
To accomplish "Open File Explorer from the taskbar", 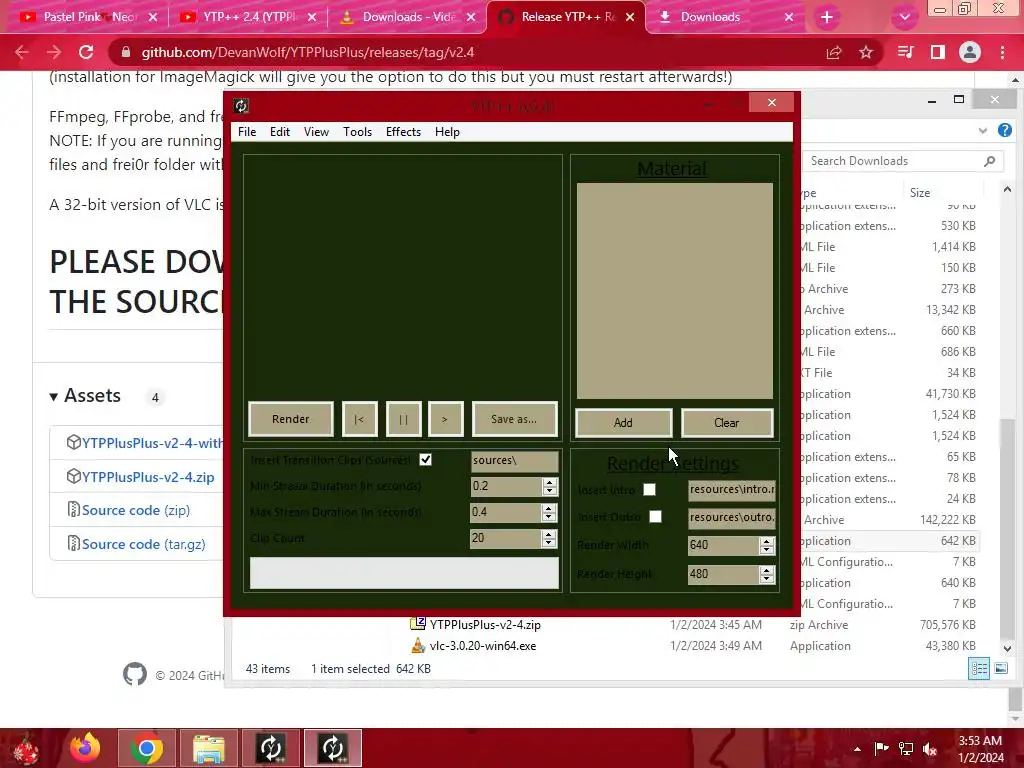I will click(x=208, y=748).
